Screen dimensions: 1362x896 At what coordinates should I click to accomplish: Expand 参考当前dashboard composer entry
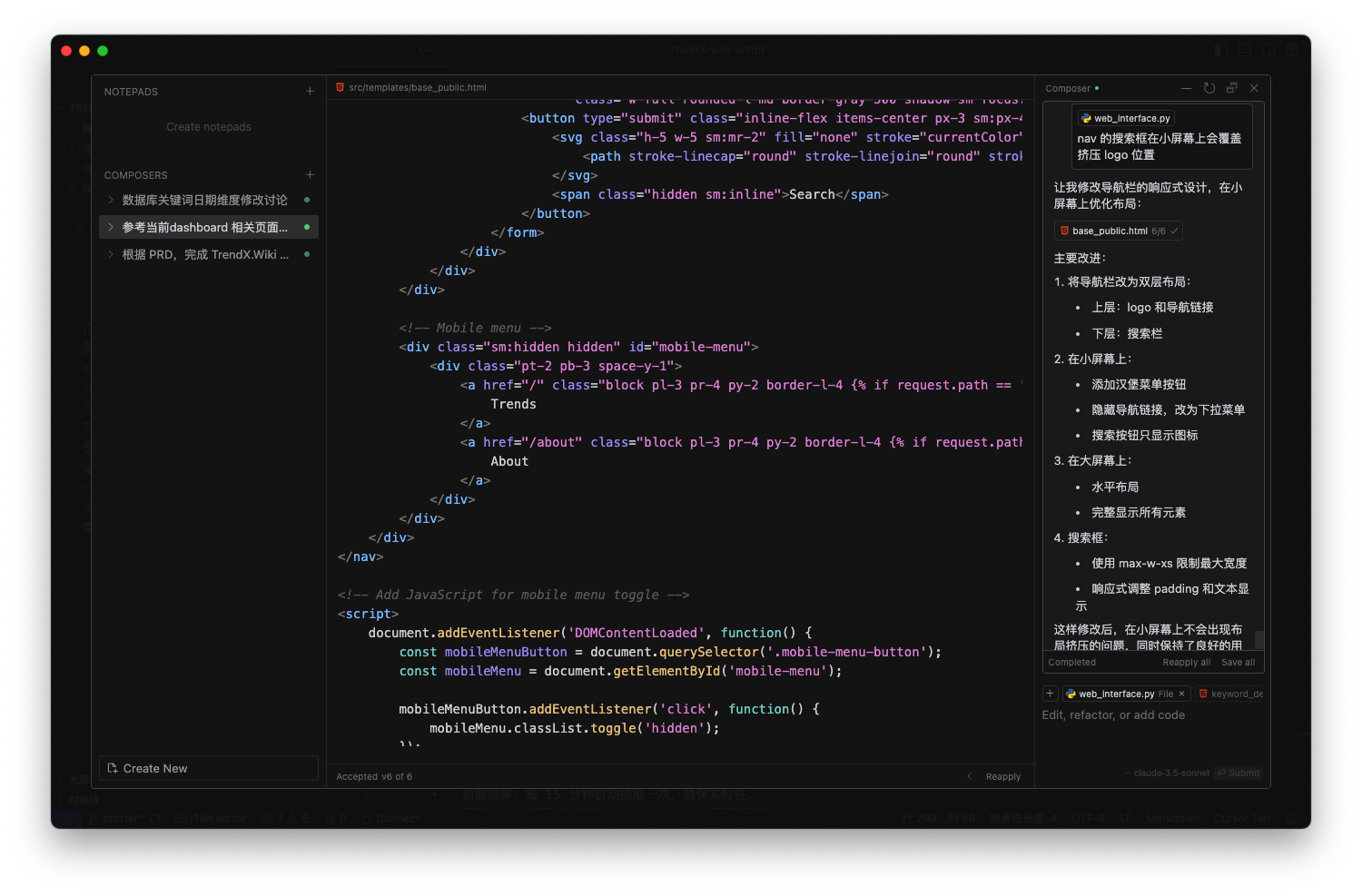click(111, 227)
